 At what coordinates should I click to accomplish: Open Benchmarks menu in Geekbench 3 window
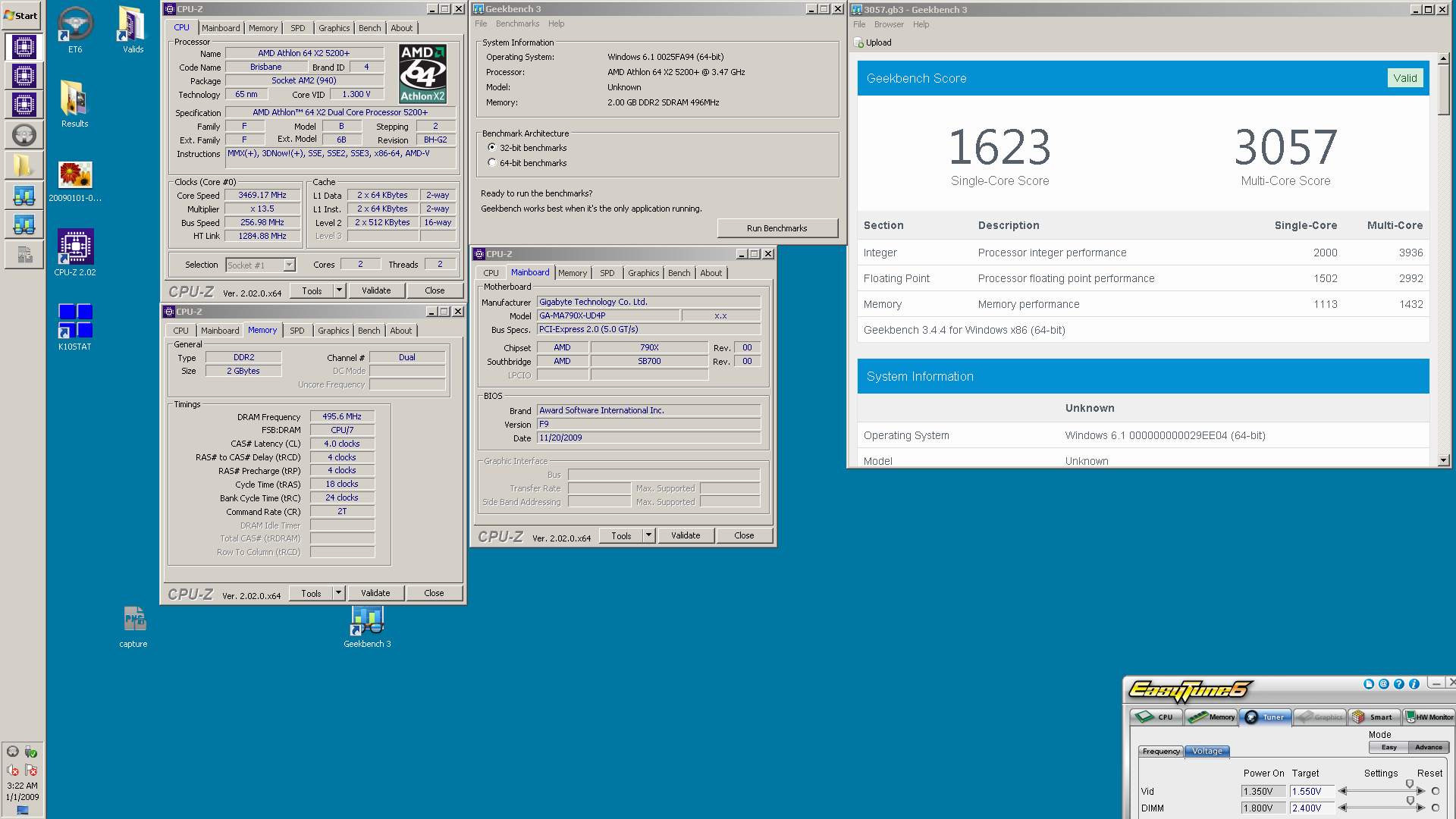pyautogui.click(x=517, y=24)
